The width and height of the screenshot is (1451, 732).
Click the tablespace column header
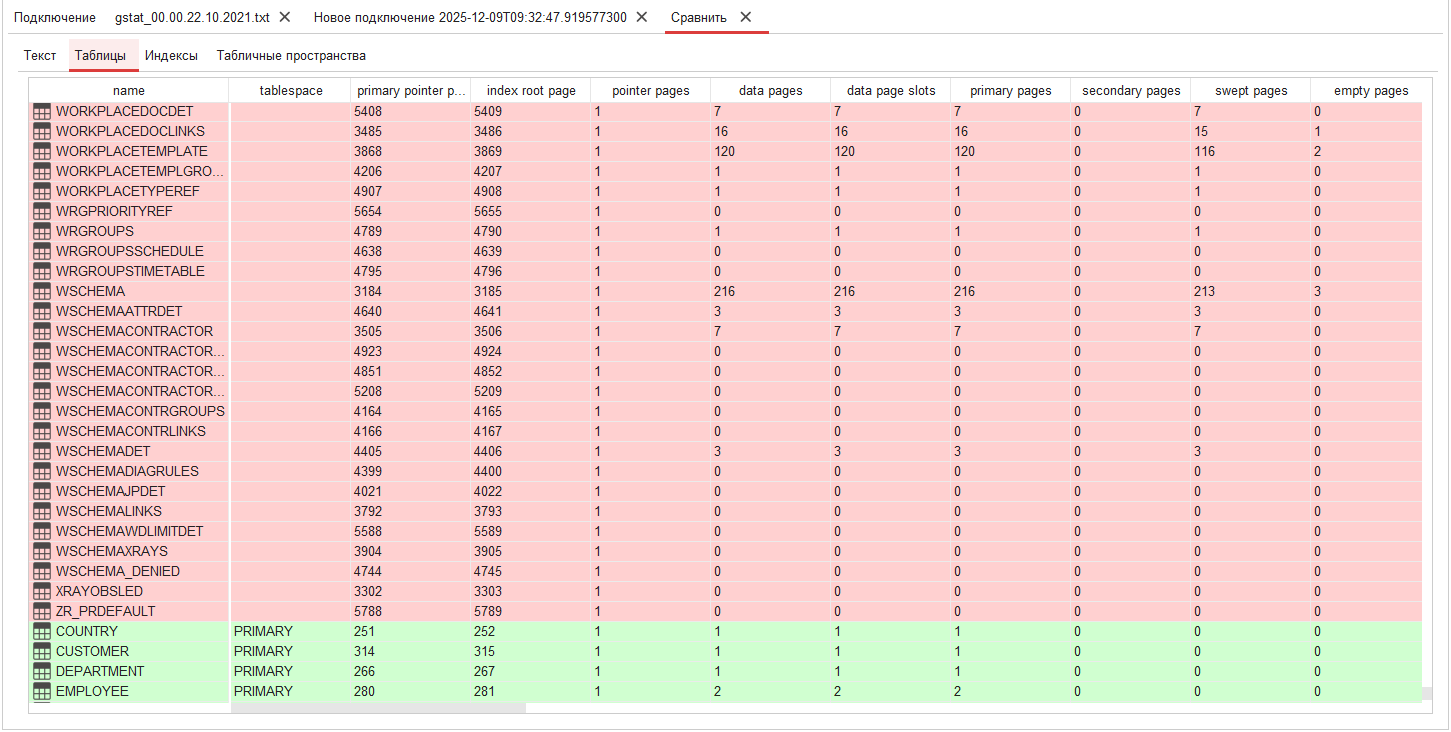(x=291, y=90)
